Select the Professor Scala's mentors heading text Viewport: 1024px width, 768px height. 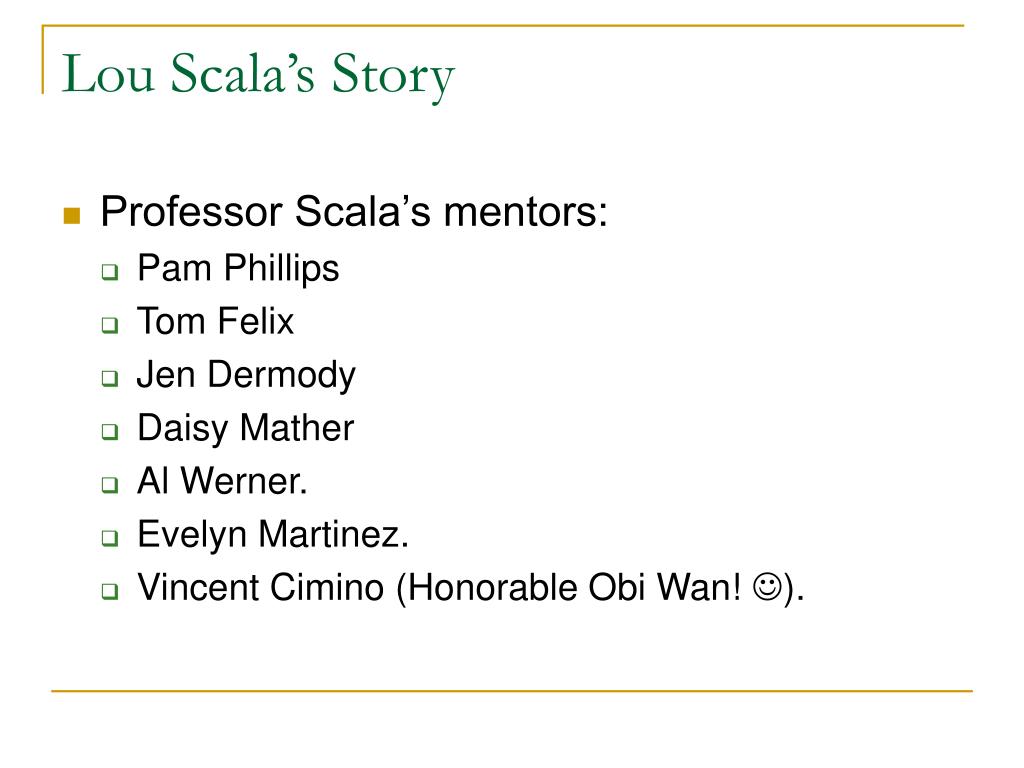pyautogui.click(x=354, y=212)
